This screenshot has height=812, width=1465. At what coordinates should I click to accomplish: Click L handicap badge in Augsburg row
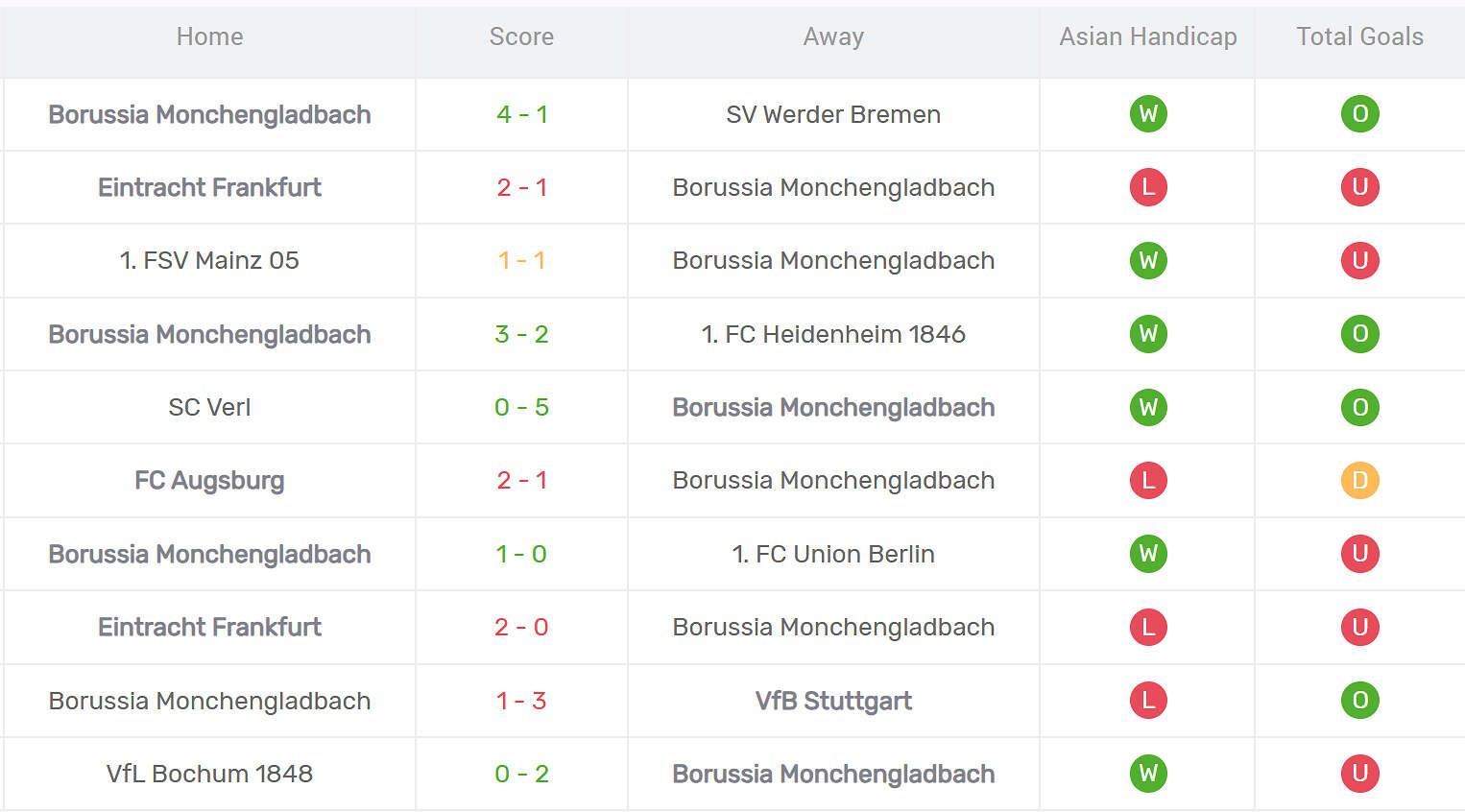(x=1148, y=480)
